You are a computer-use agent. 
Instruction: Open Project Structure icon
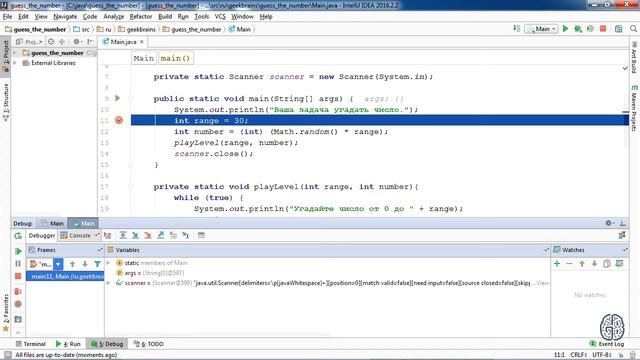coord(619,29)
